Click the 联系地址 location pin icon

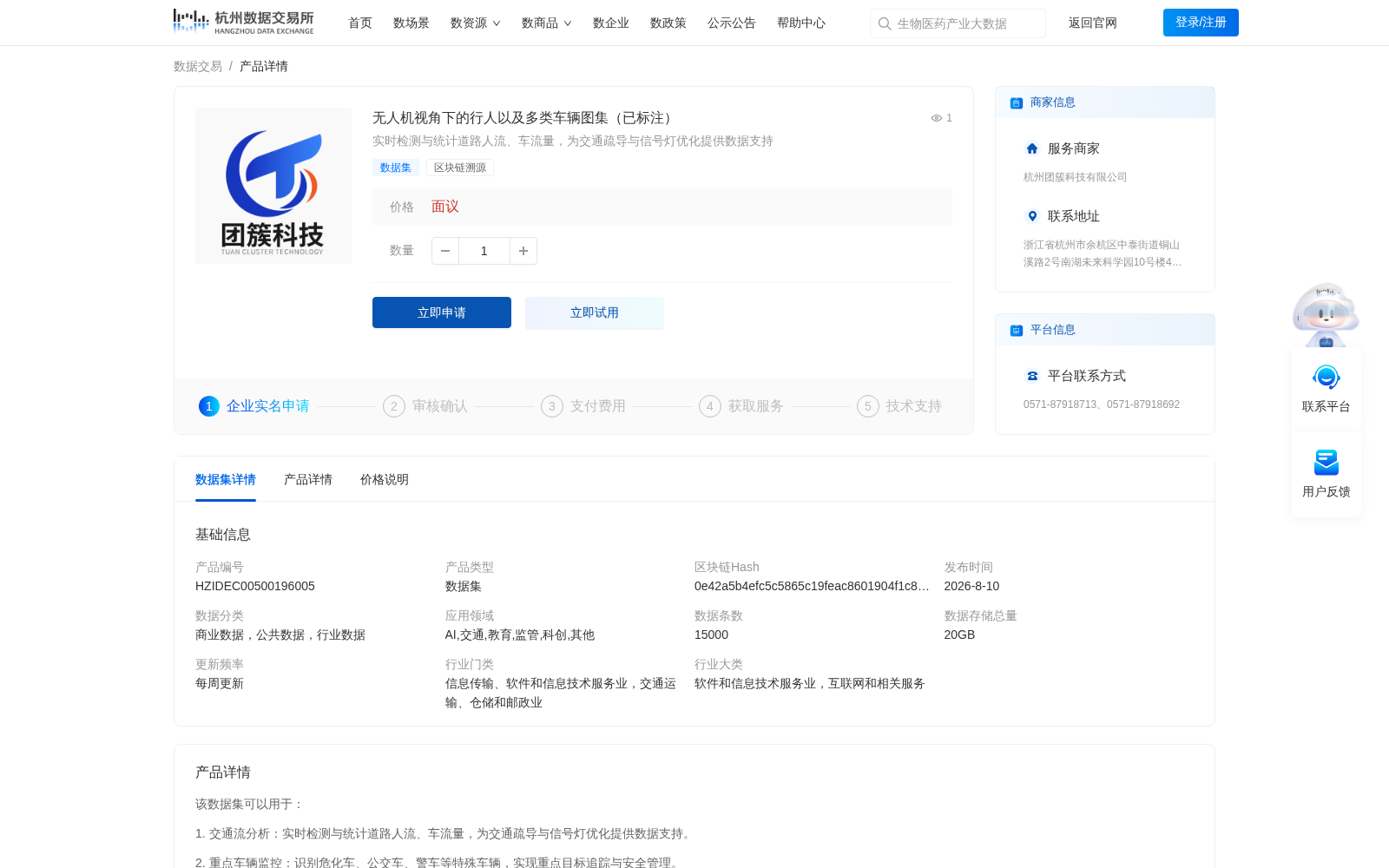(x=1032, y=216)
